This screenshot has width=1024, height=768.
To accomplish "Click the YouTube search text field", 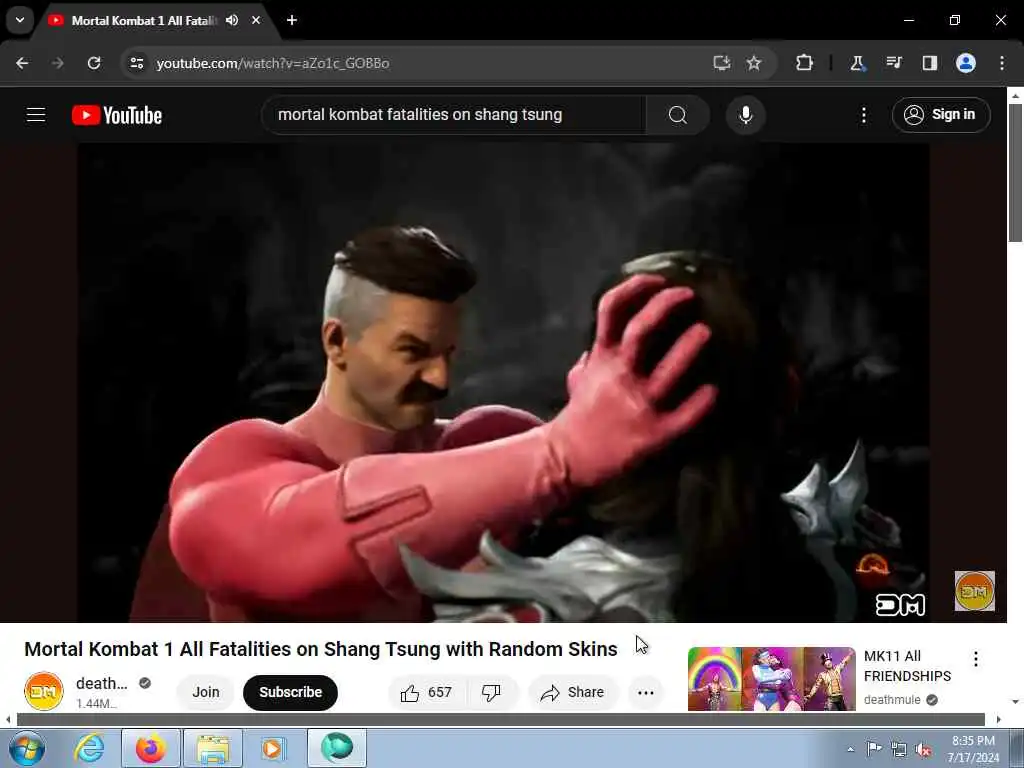I will point(454,115).
